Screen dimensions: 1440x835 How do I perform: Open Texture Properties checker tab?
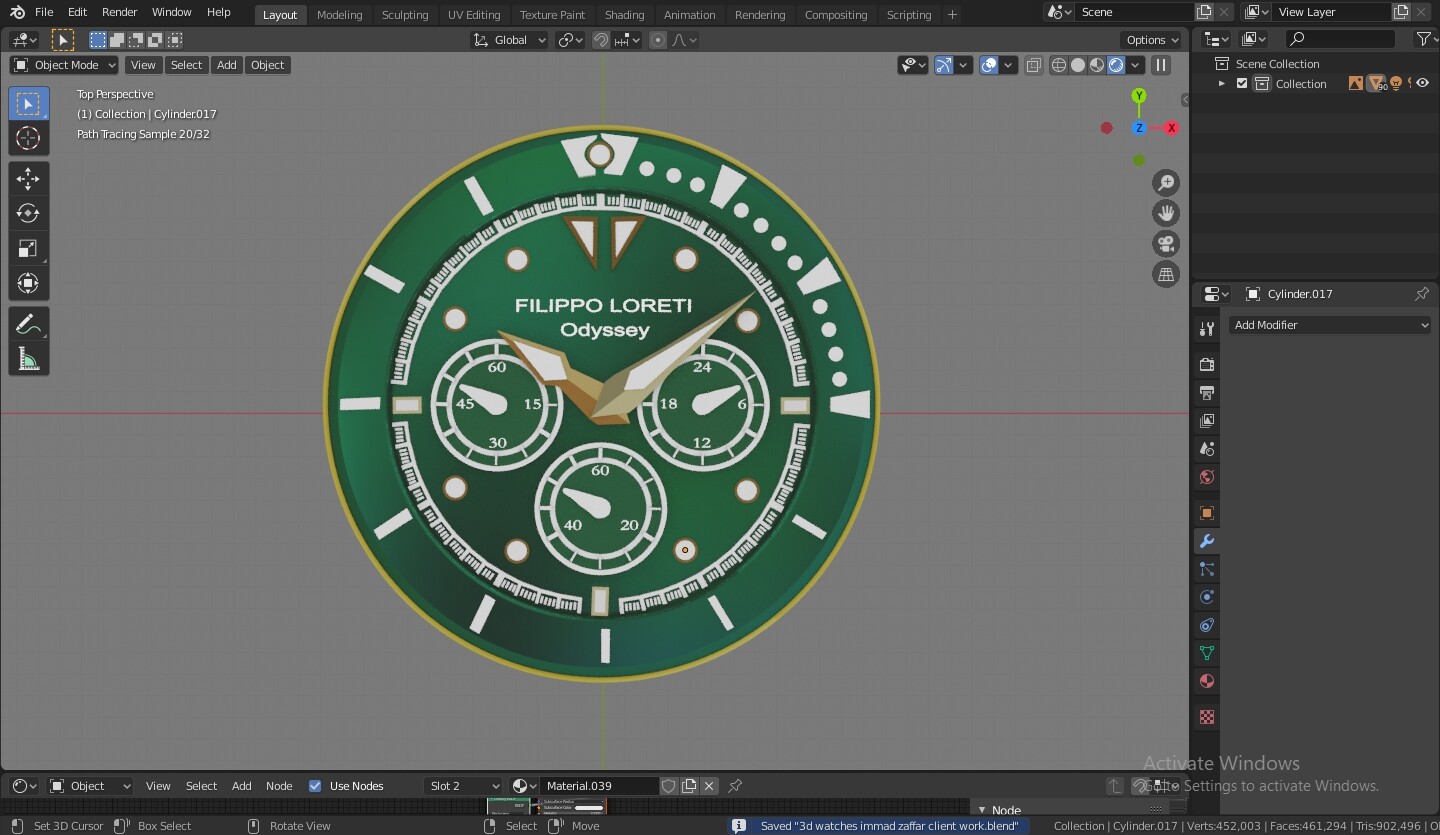1207,717
